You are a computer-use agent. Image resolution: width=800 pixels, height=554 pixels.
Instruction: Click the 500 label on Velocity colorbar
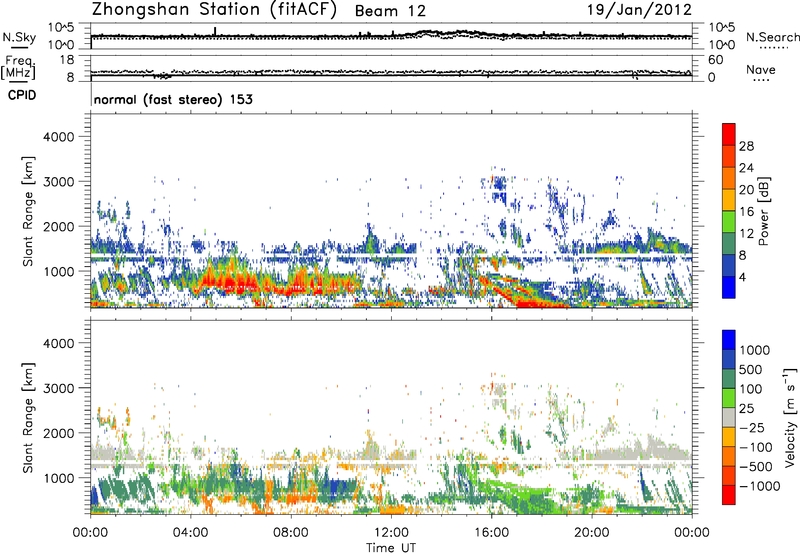750,369
